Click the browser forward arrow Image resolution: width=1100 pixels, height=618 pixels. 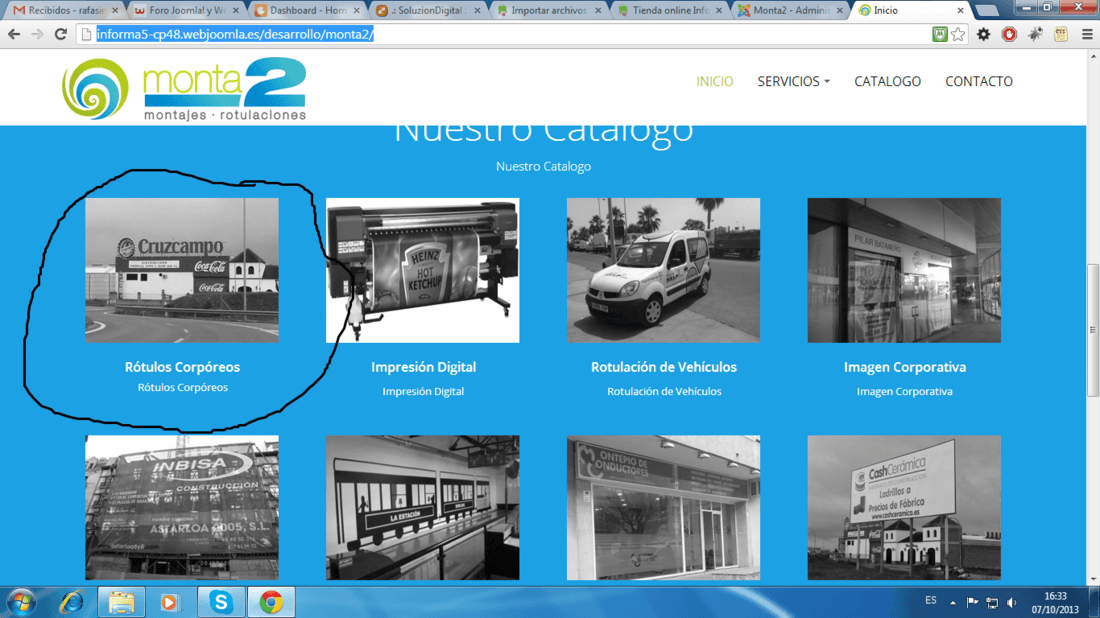click(x=37, y=34)
